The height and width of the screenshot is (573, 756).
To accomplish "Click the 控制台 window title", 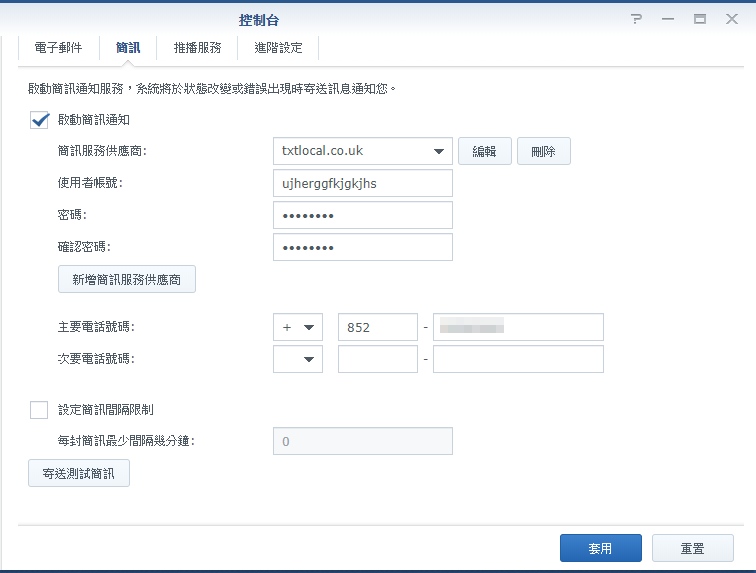I will (259, 20).
